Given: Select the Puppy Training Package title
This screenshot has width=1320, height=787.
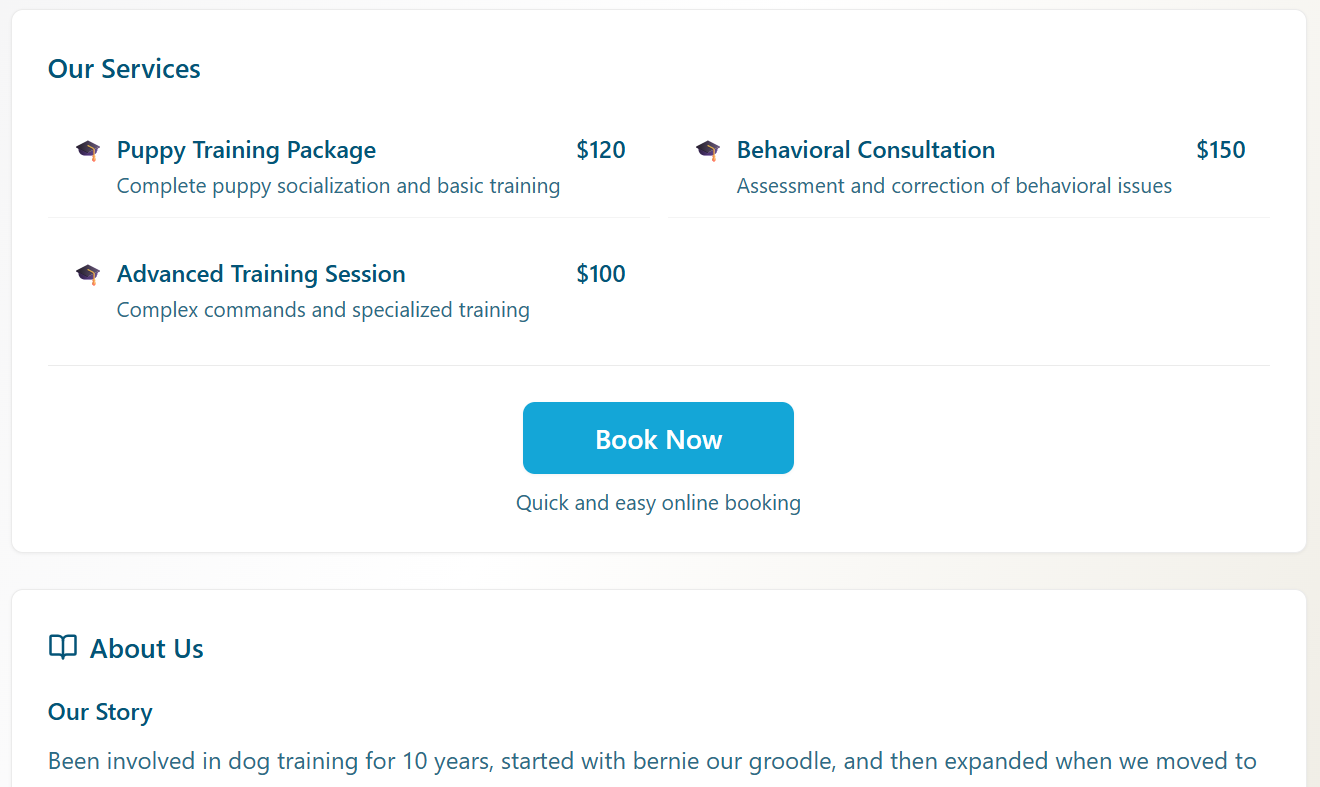Looking at the screenshot, I should pyautogui.click(x=246, y=150).
